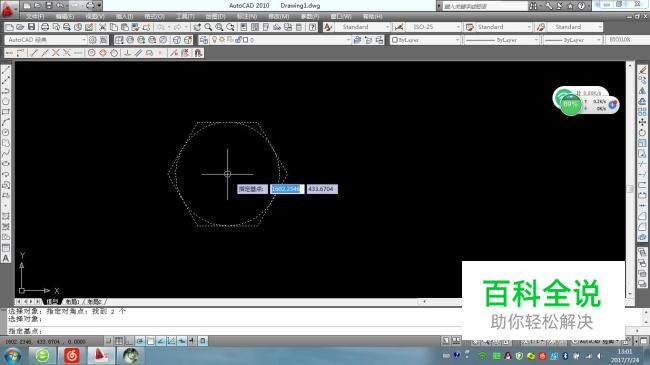
Task: Click the Plot printer icon in Standard toolbar
Action: tap(45, 27)
